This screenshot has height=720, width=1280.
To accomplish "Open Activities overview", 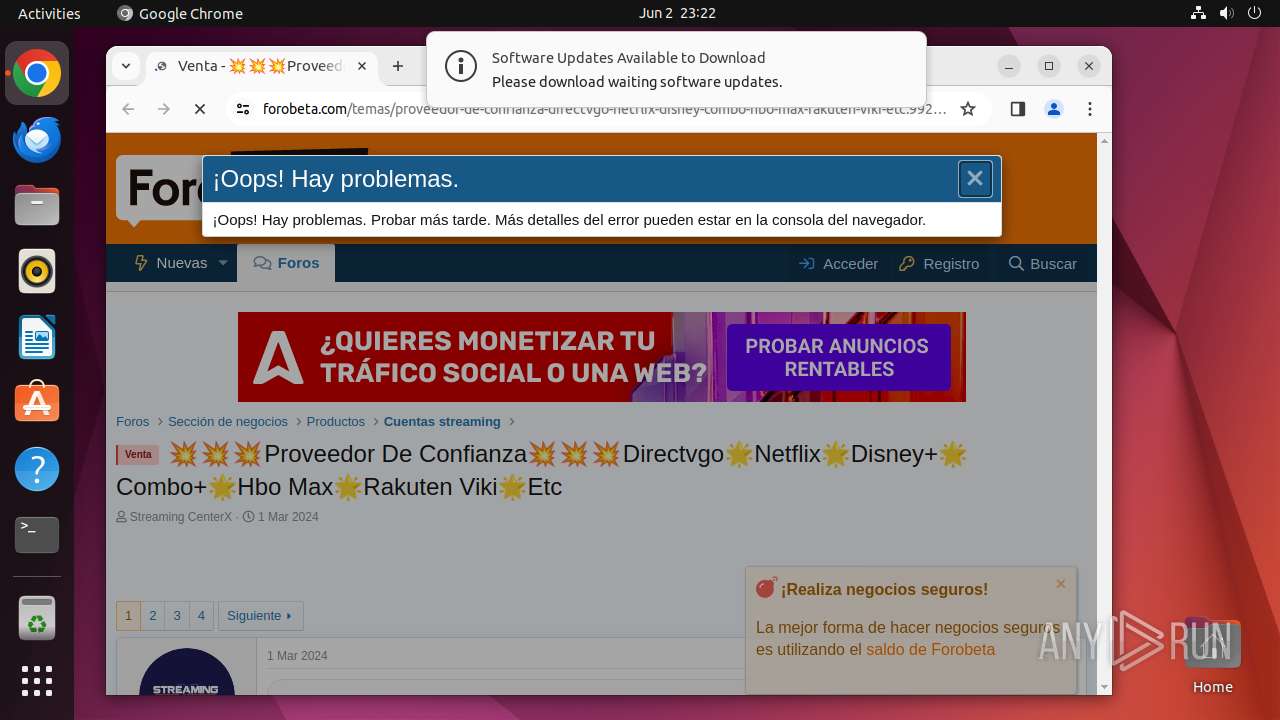I will 49,13.
